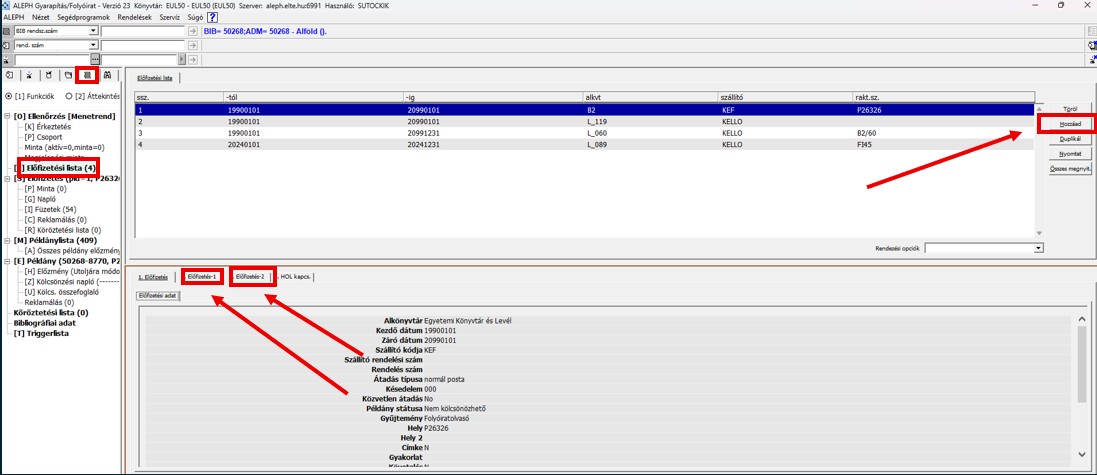Select the Bibliográfiai adat tree node
The image size is (1097, 475).
click(x=45, y=323)
